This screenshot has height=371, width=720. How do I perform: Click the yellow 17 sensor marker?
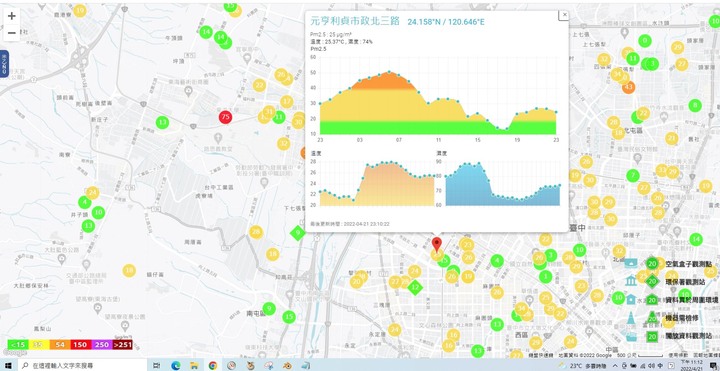[287, 101]
